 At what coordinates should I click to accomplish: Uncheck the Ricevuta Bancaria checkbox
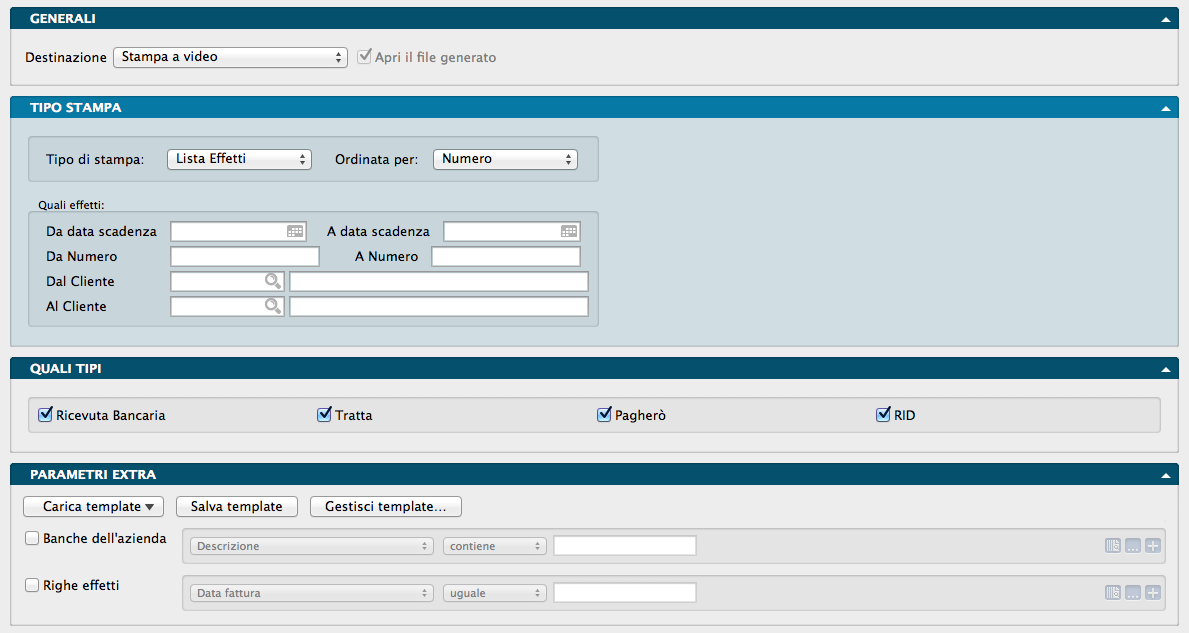click(45, 414)
